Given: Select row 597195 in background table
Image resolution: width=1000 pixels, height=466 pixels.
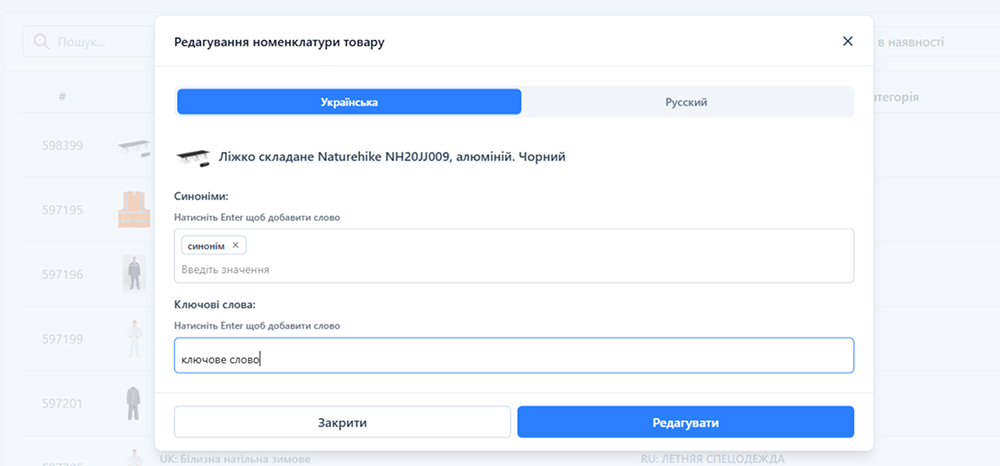Looking at the screenshot, I should 62,210.
